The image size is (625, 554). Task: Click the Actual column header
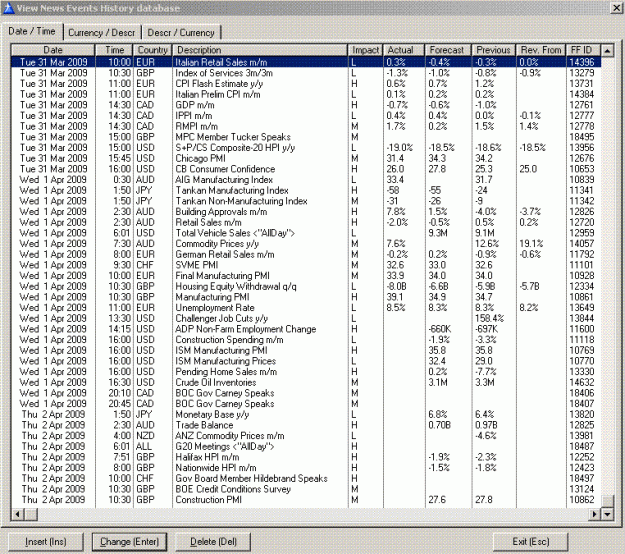(404, 50)
